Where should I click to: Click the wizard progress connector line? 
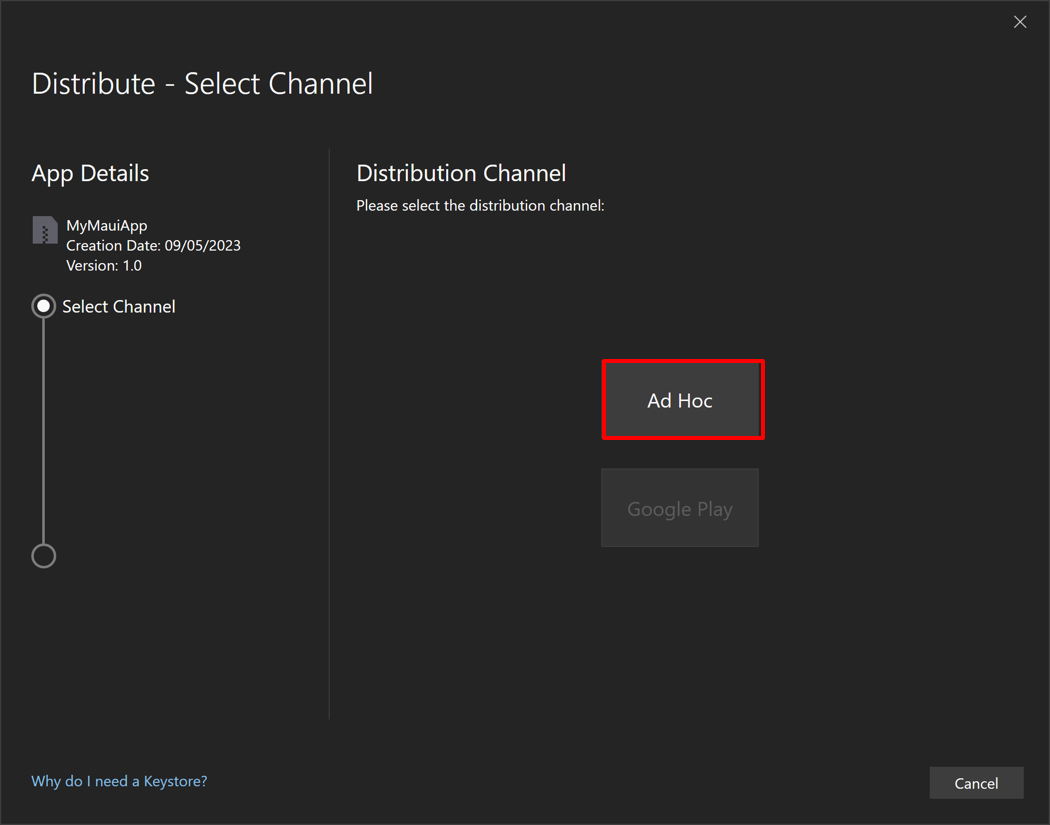(x=44, y=430)
